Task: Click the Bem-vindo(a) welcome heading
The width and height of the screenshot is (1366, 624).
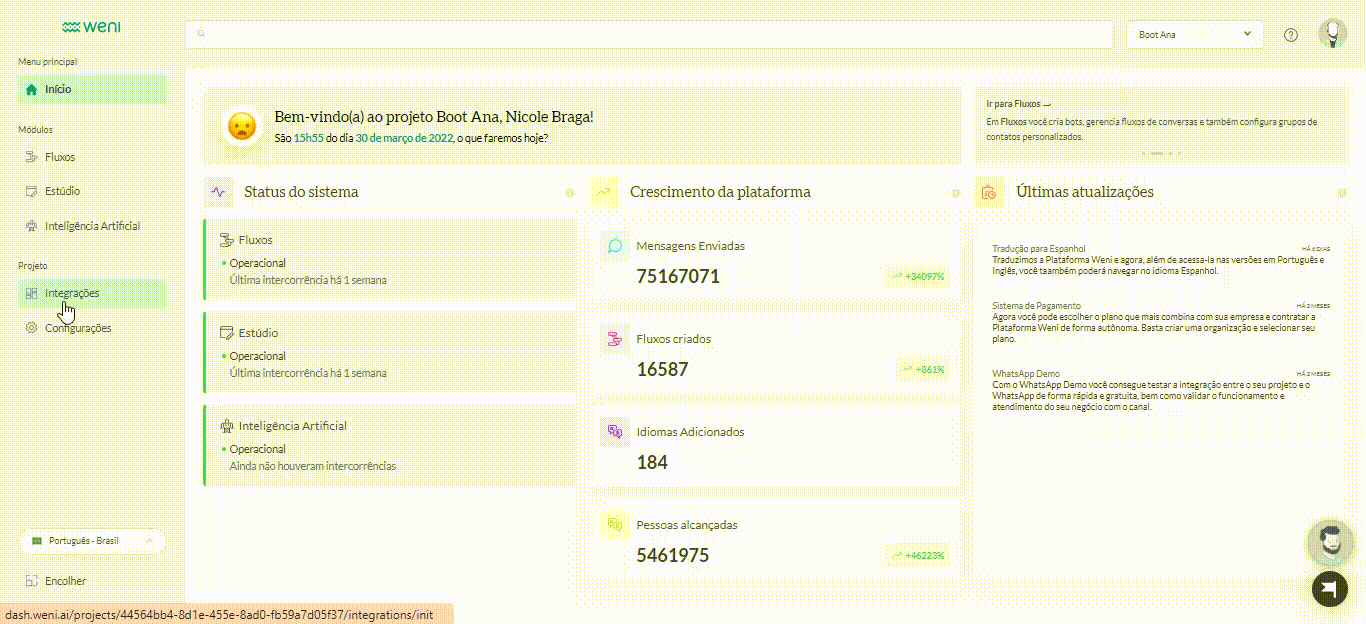Action: [x=434, y=117]
